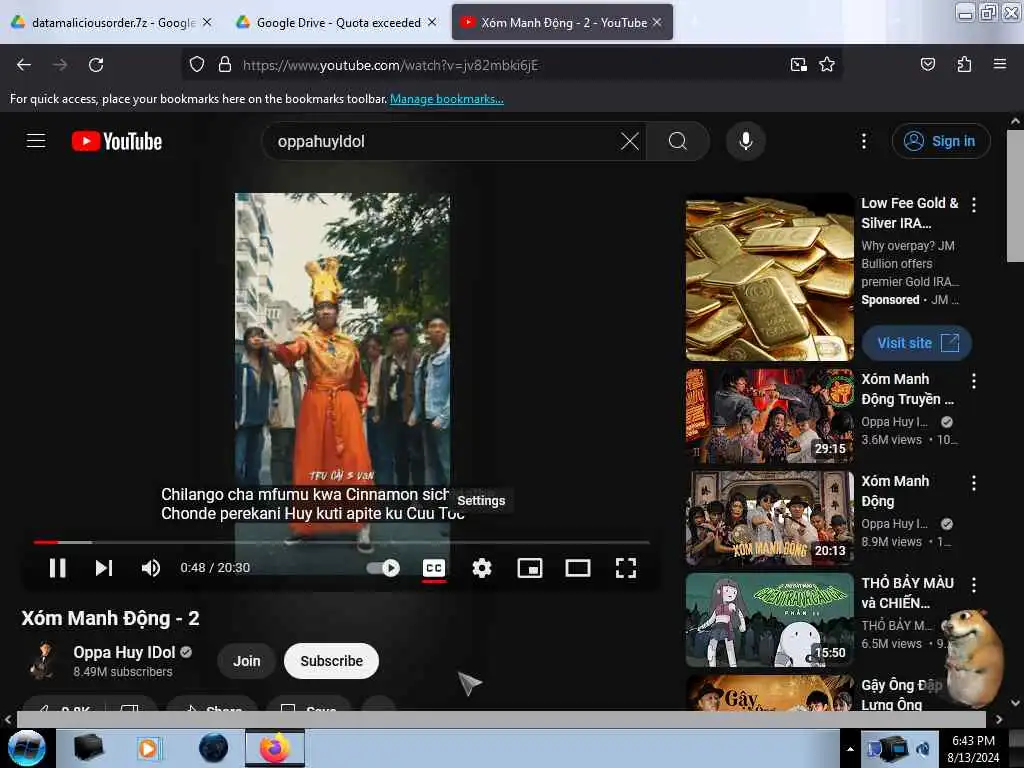Open Manage bookmarks link
Viewport: 1024px width, 768px height.
[447, 99]
